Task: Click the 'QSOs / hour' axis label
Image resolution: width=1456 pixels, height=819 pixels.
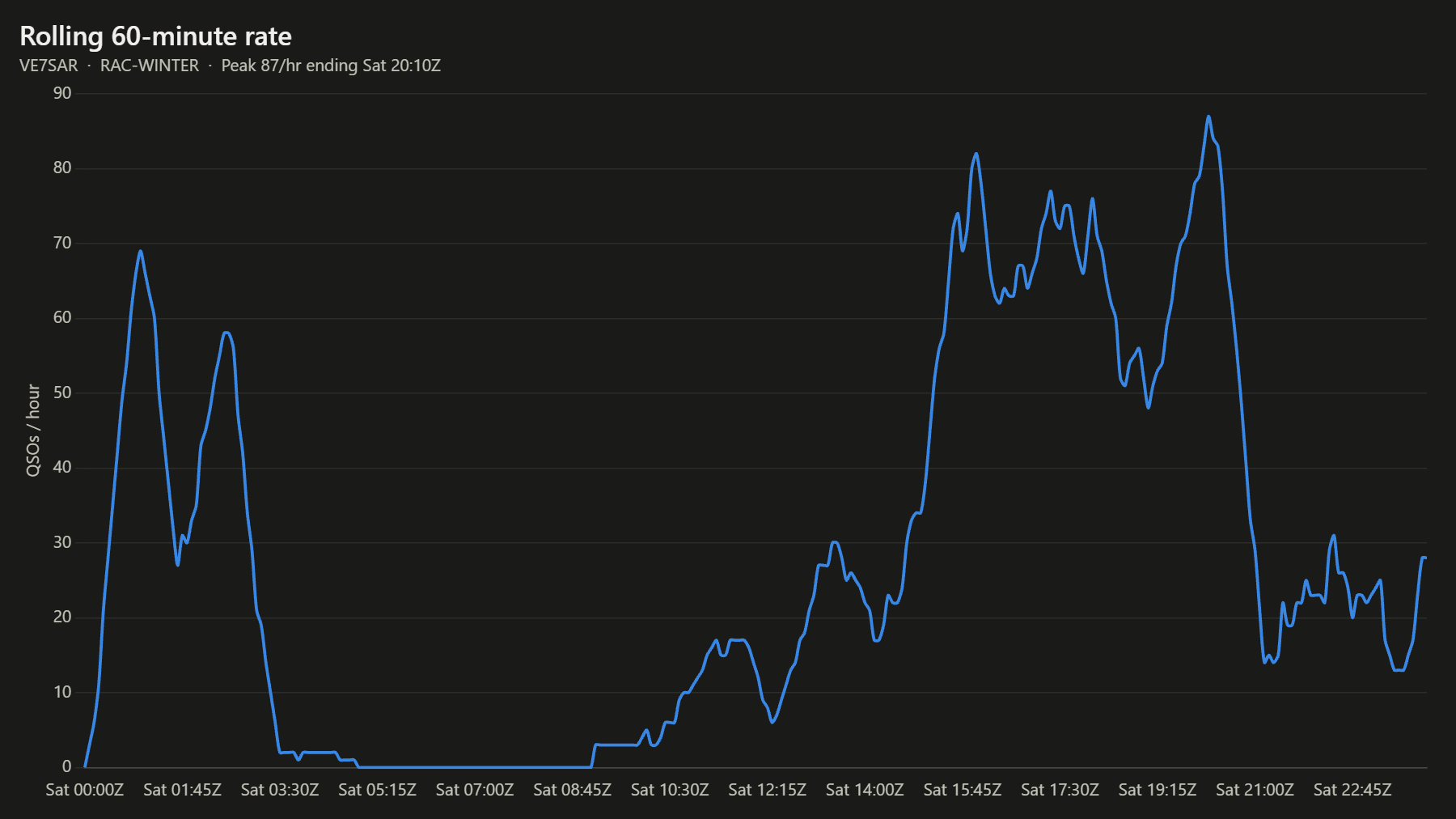Action: [x=33, y=431]
